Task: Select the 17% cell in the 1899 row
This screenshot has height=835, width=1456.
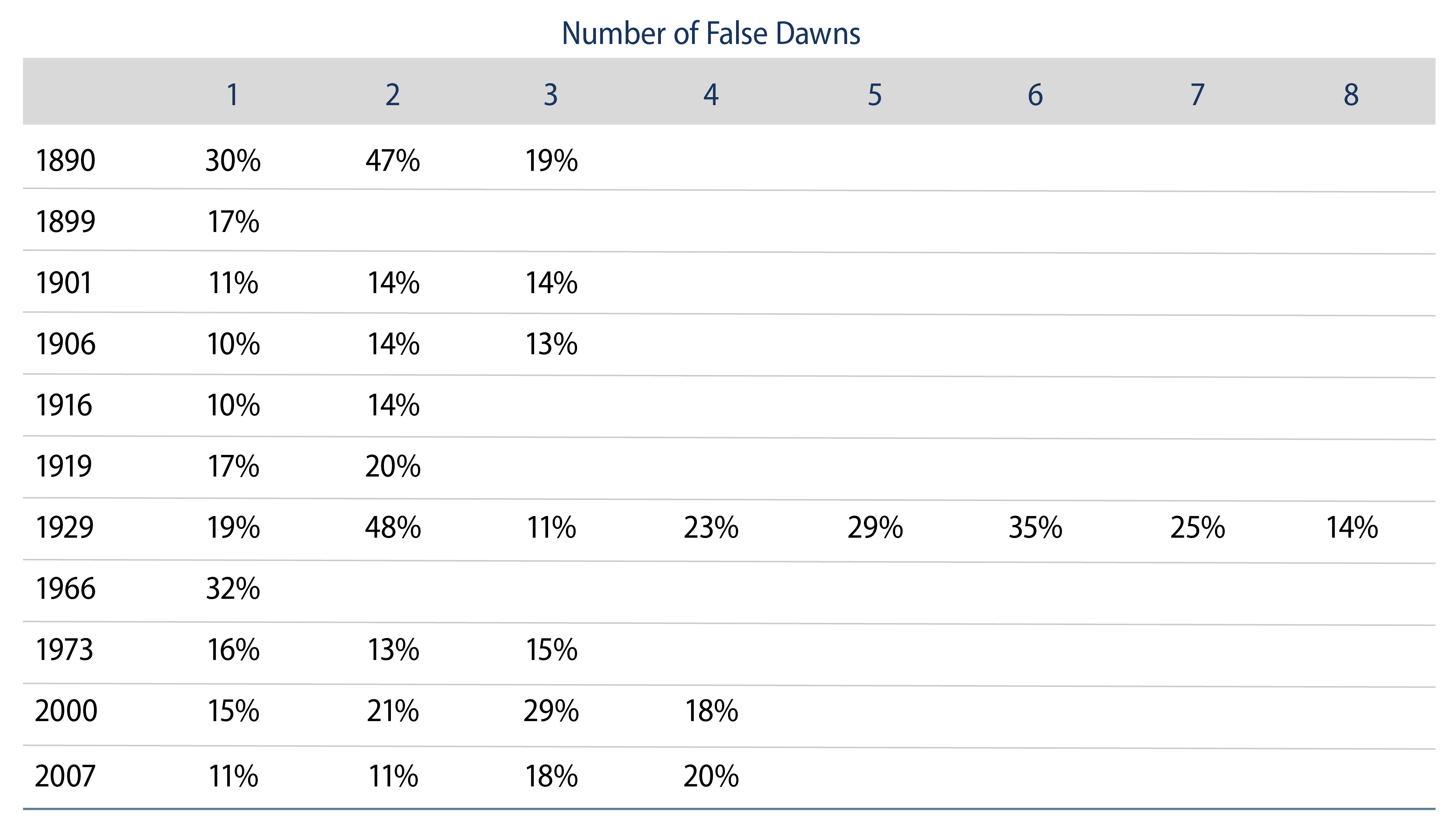Action: click(233, 222)
